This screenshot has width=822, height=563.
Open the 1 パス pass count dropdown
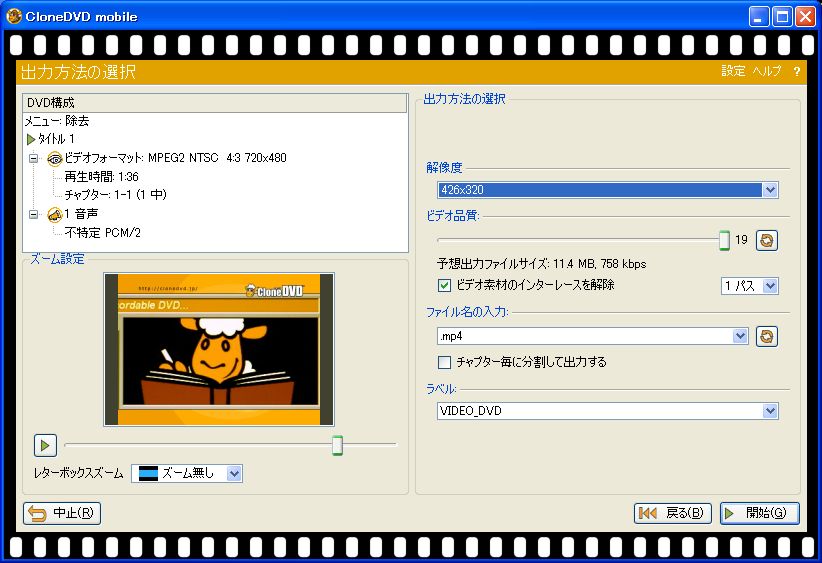pos(770,286)
